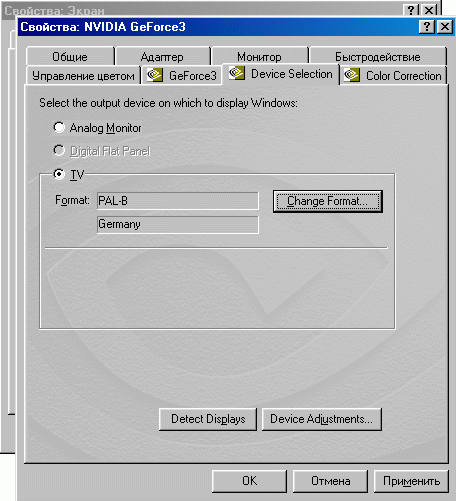
Task: Click the NVIDIA icon on Color Correction tab
Action: (x=352, y=75)
